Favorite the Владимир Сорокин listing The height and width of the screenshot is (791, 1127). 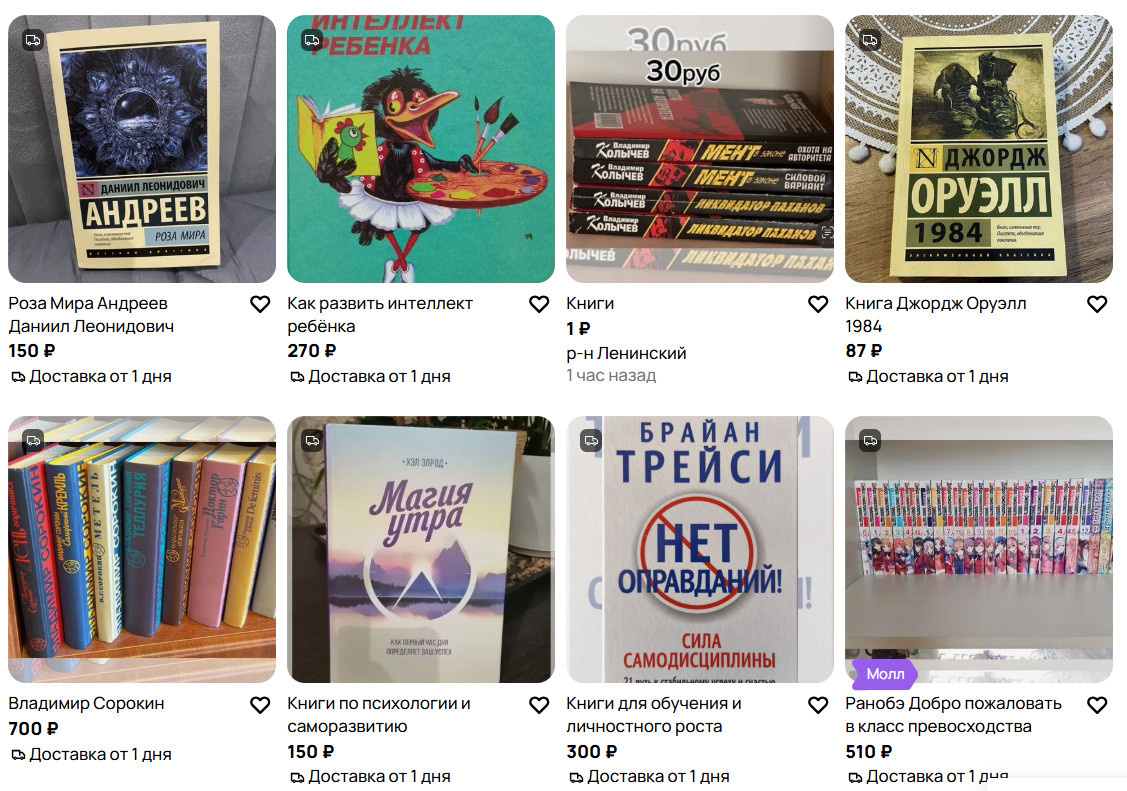260,706
